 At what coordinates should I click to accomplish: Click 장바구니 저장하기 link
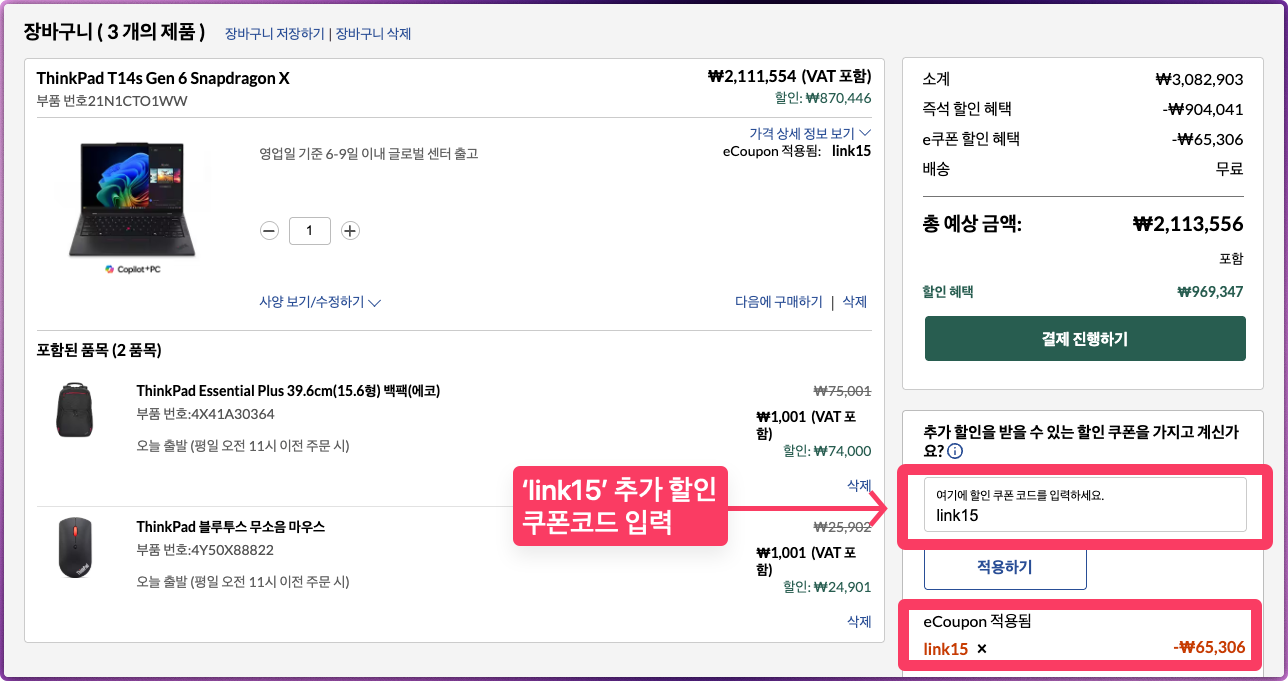pyautogui.click(x=274, y=34)
